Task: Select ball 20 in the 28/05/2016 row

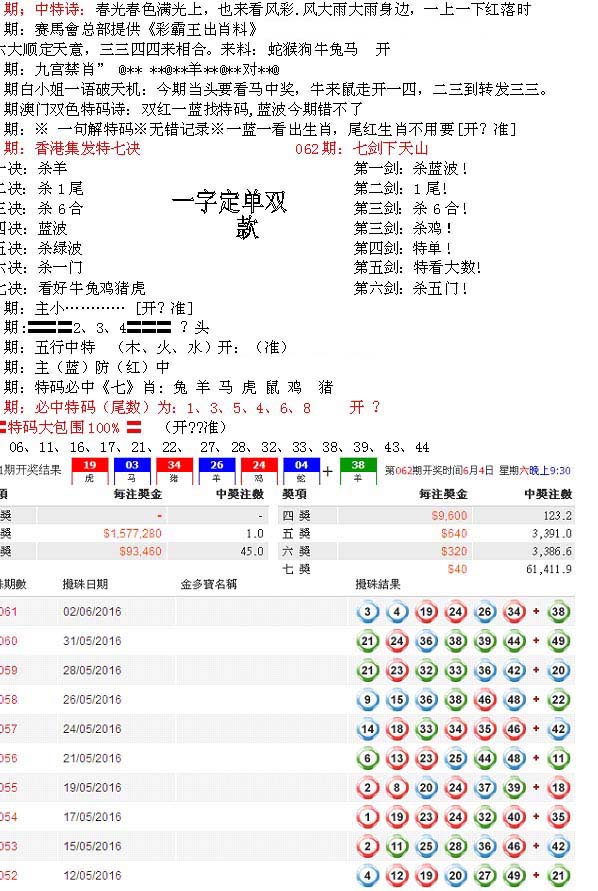Action: pyautogui.click(x=558, y=671)
